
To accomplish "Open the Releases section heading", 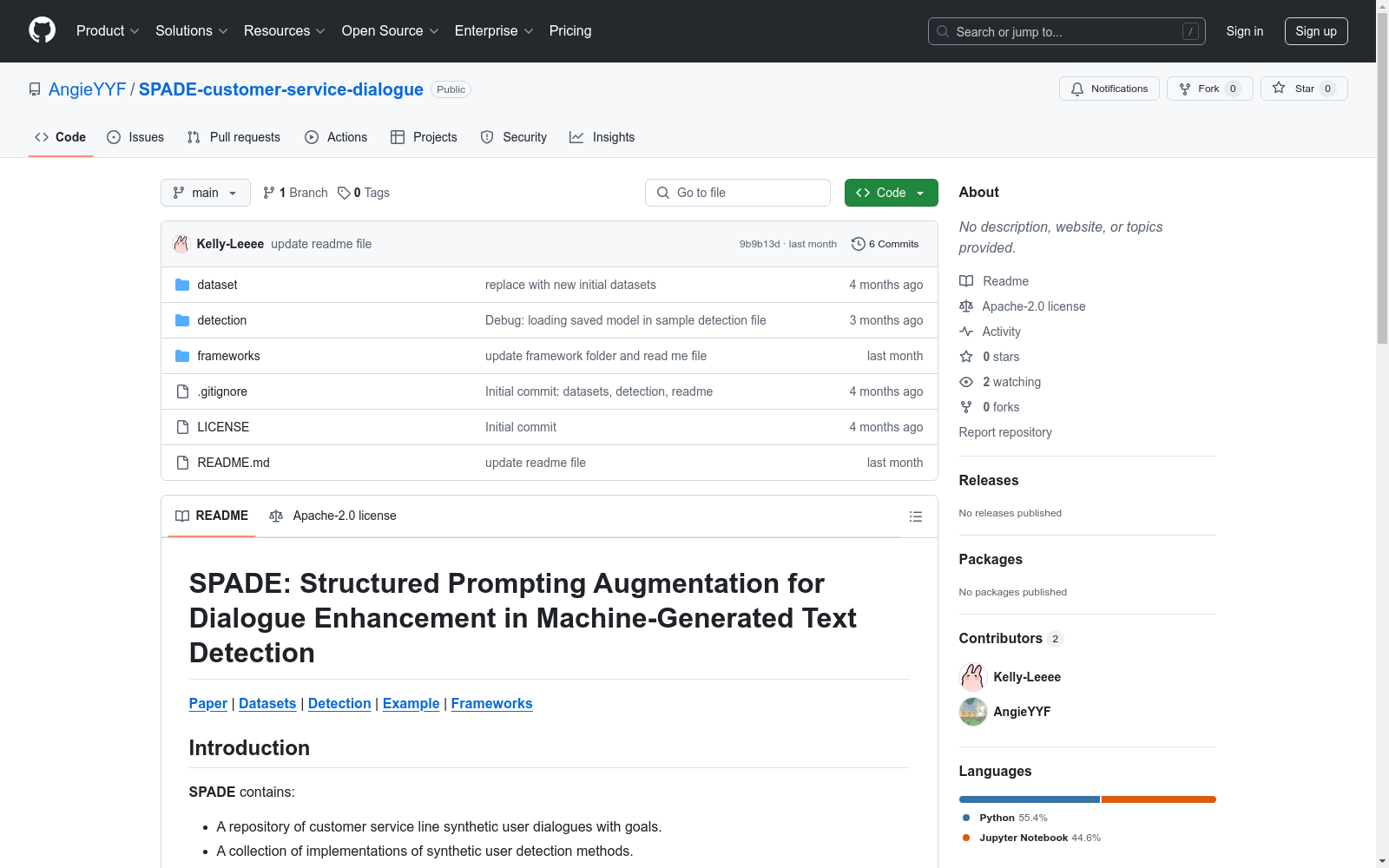I will click(x=989, y=481).
